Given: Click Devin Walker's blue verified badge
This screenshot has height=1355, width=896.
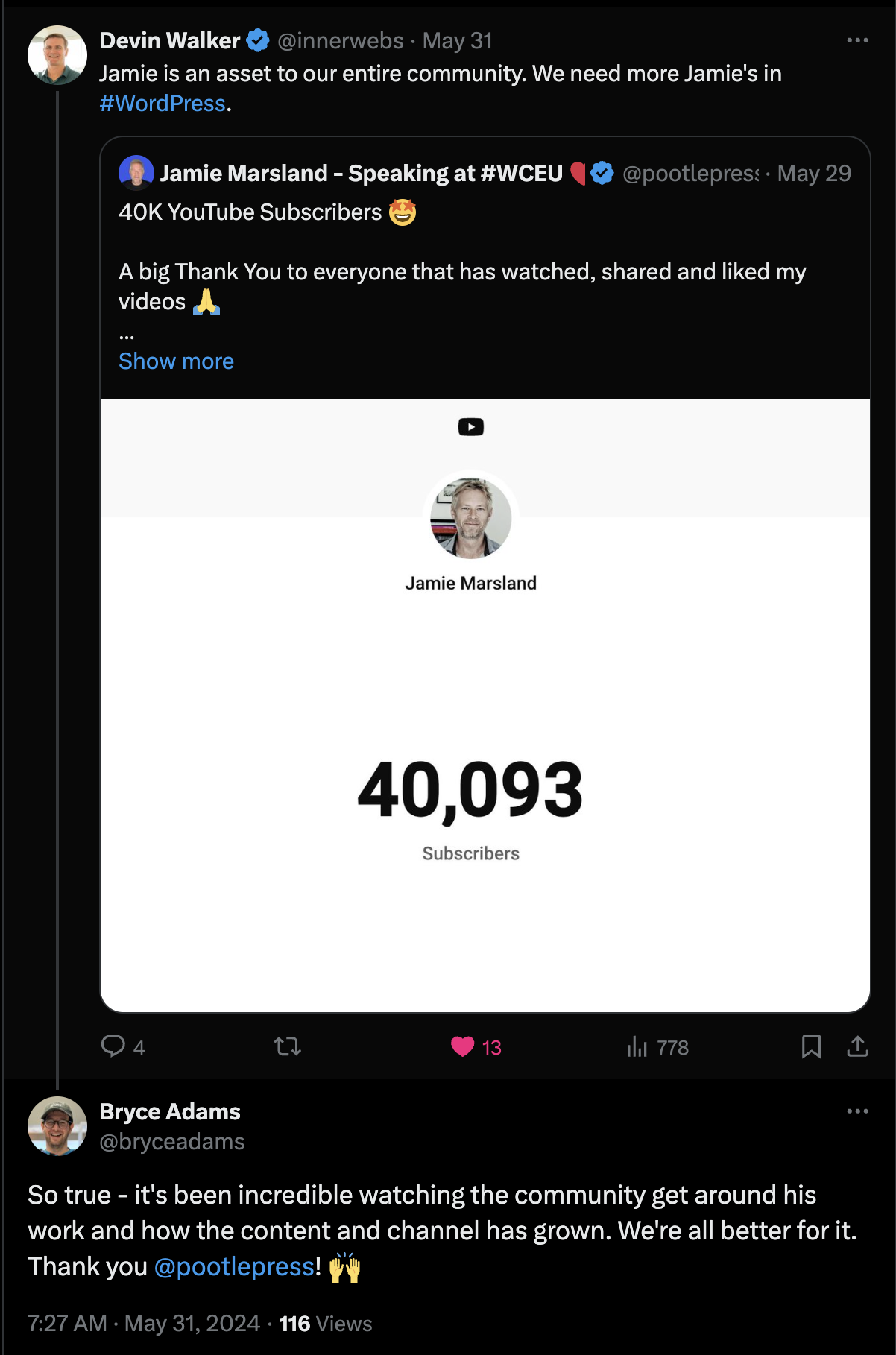Looking at the screenshot, I should [258, 40].
